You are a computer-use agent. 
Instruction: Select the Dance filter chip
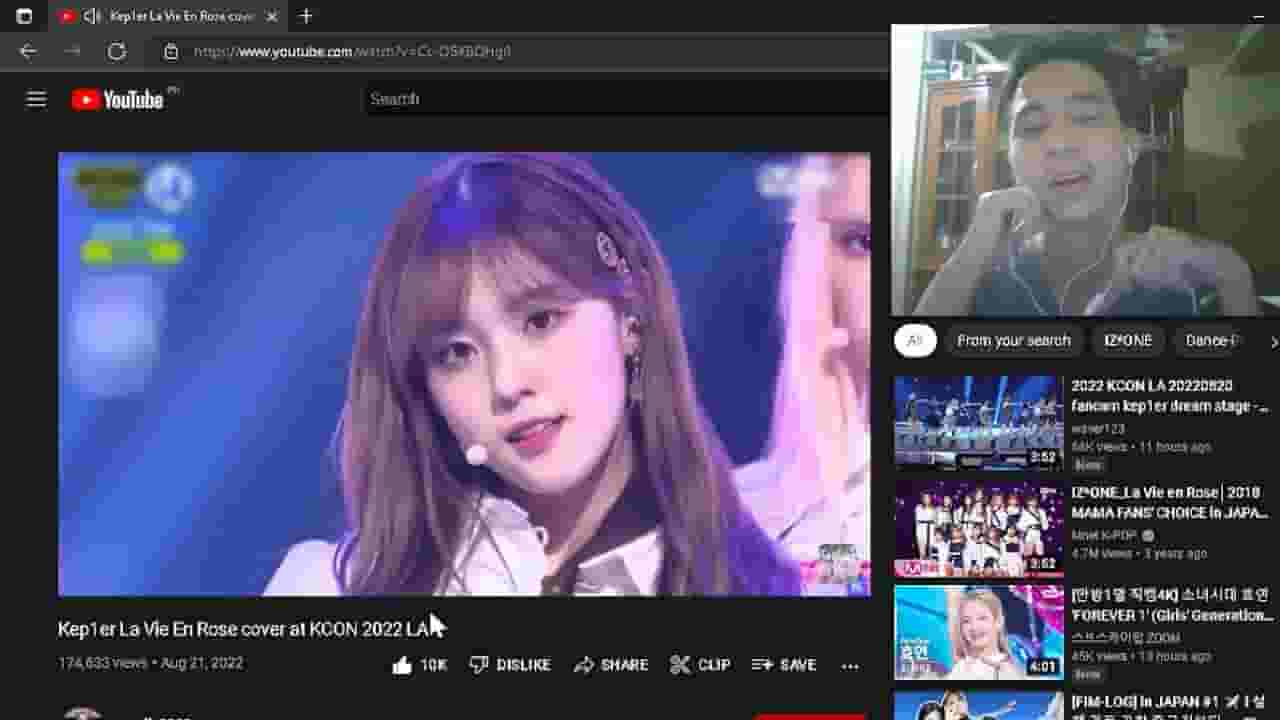click(x=1211, y=341)
